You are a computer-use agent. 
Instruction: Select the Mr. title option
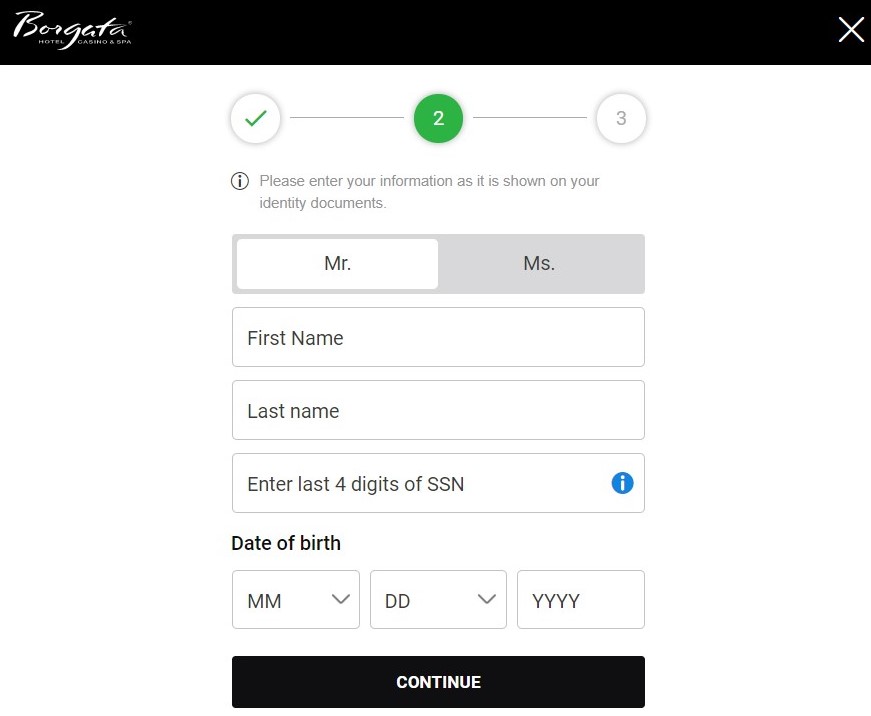338,263
